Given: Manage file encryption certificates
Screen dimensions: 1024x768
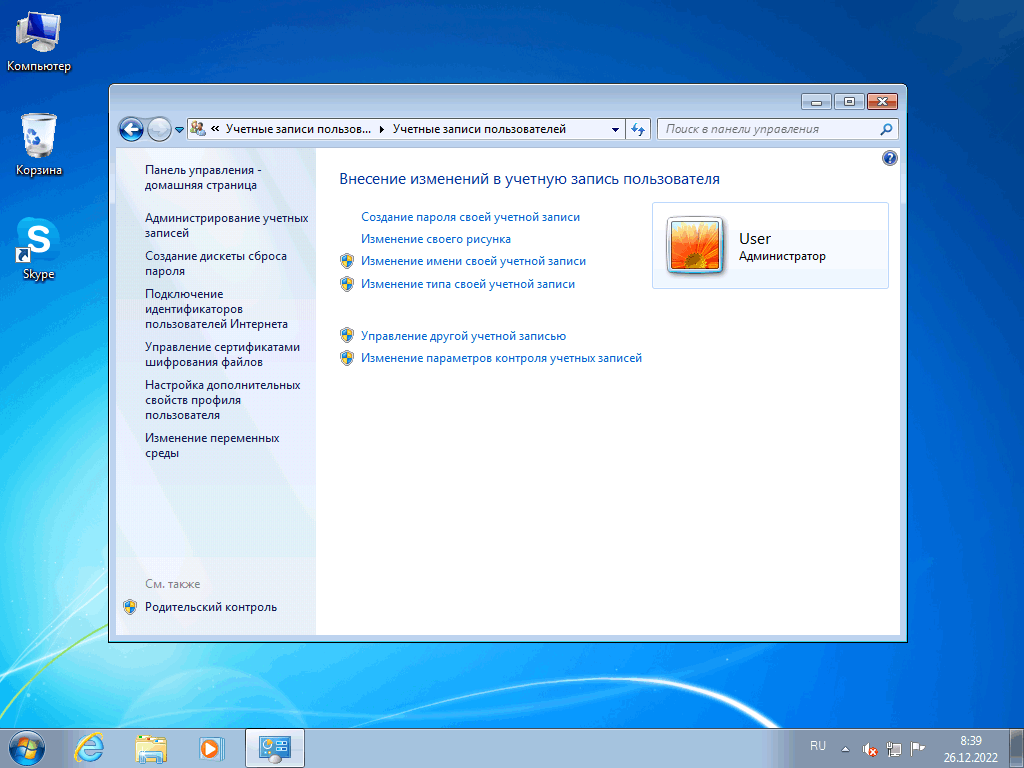Looking at the screenshot, I should point(222,355).
